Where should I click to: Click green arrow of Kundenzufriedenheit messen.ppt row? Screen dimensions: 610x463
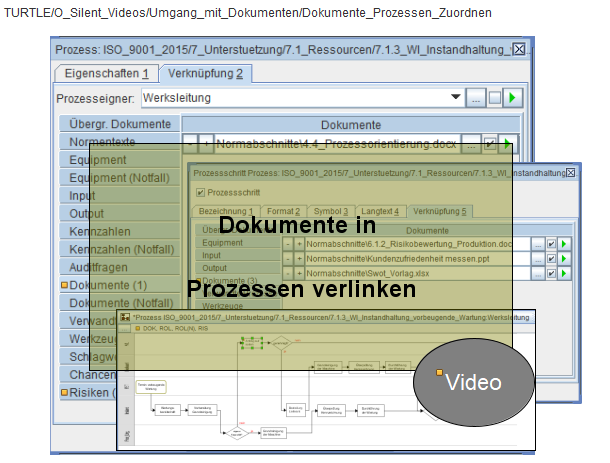click(564, 259)
